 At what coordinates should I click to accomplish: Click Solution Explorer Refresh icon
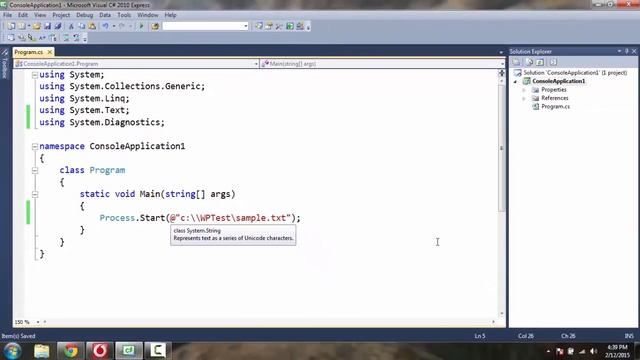click(540, 62)
